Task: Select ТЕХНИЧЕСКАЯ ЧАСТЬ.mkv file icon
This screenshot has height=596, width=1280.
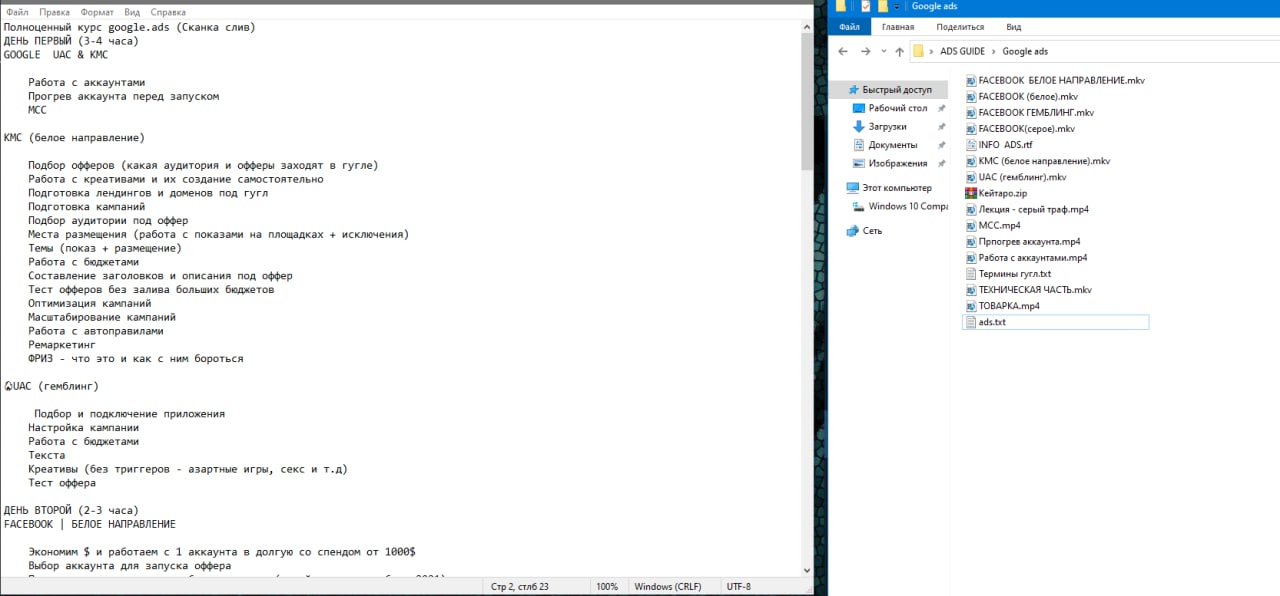Action: point(970,289)
